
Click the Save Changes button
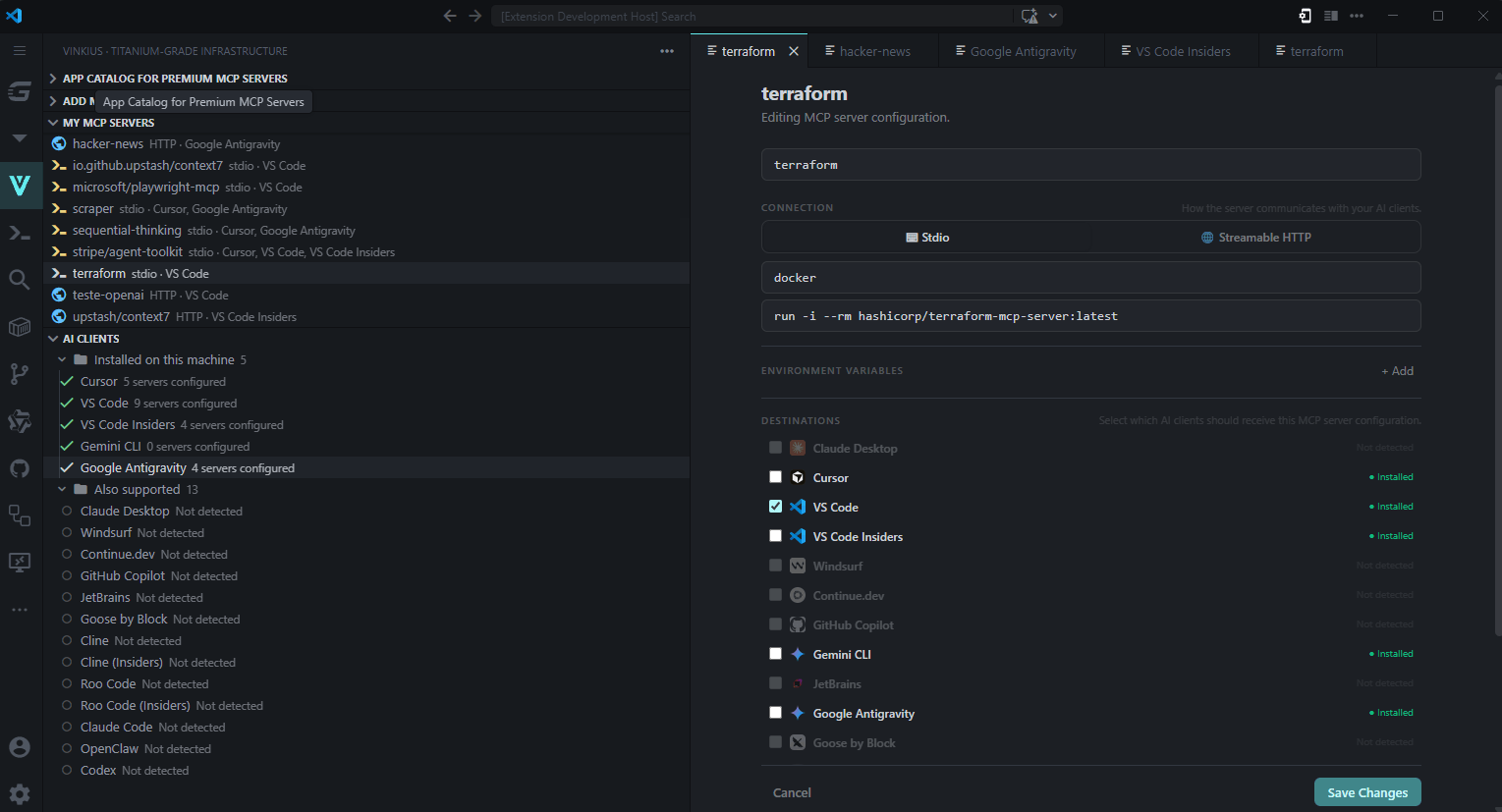(1366, 792)
